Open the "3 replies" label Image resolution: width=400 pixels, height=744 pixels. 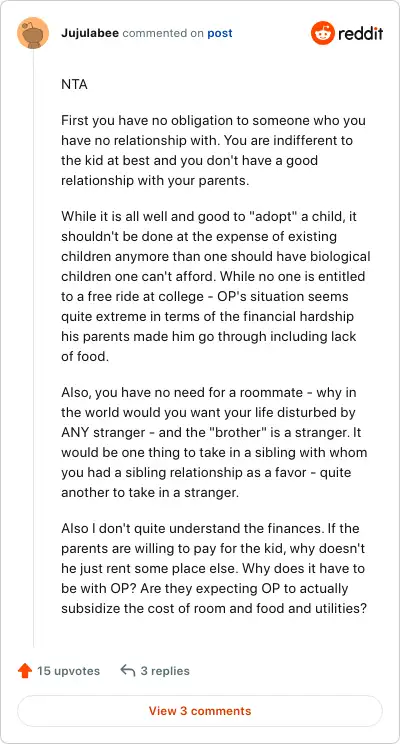click(x=165, y=671)
